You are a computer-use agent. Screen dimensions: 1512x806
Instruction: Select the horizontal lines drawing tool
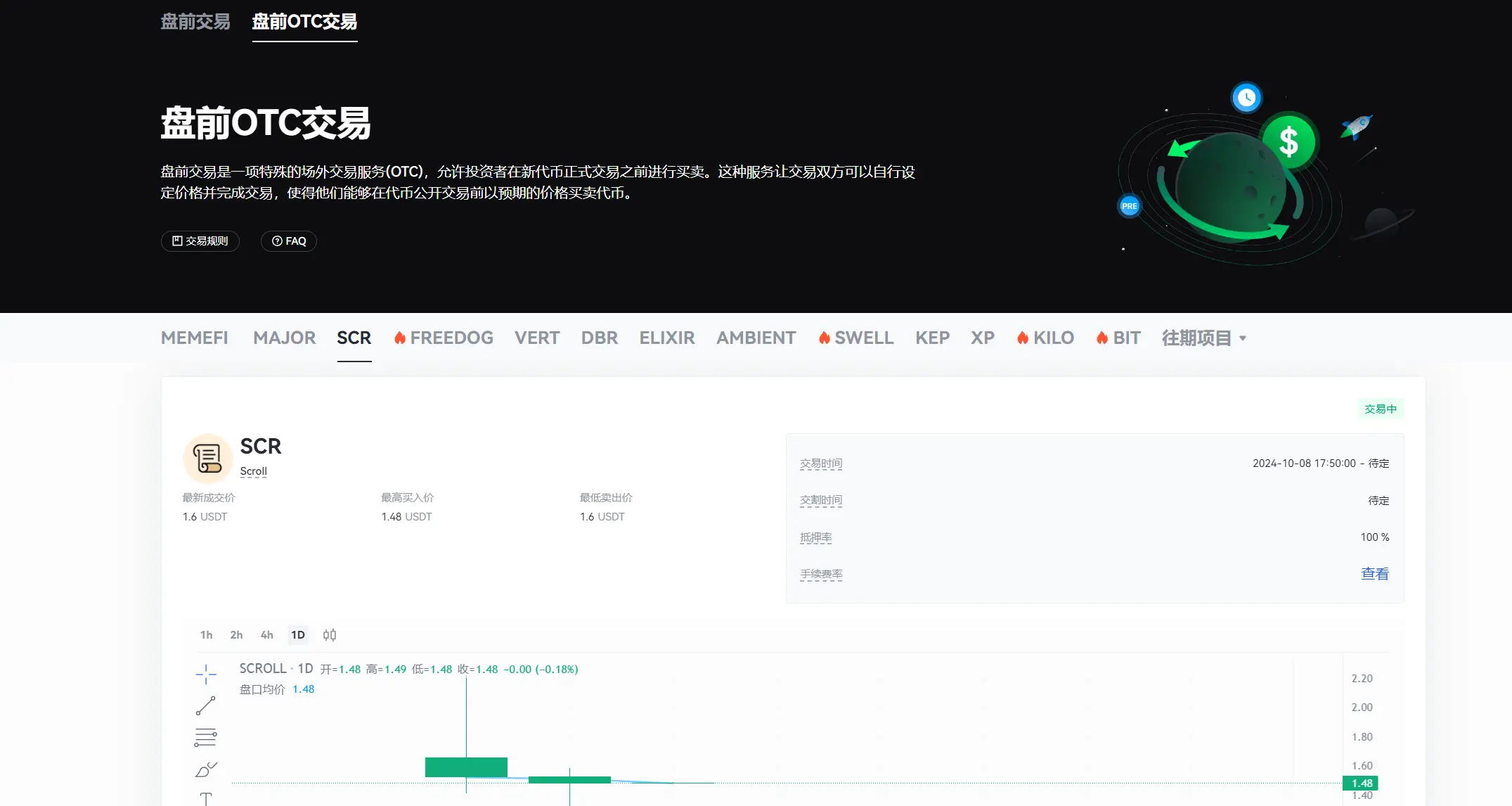click(x=206, y=738)
